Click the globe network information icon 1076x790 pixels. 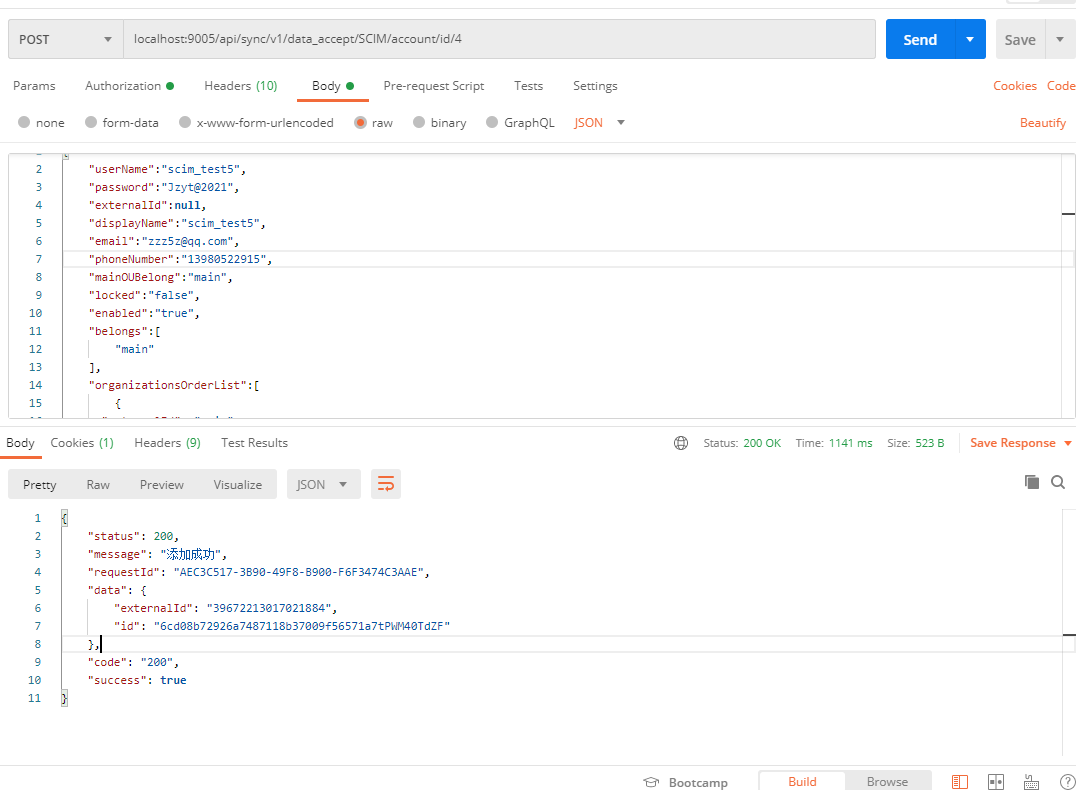point(681,443)
